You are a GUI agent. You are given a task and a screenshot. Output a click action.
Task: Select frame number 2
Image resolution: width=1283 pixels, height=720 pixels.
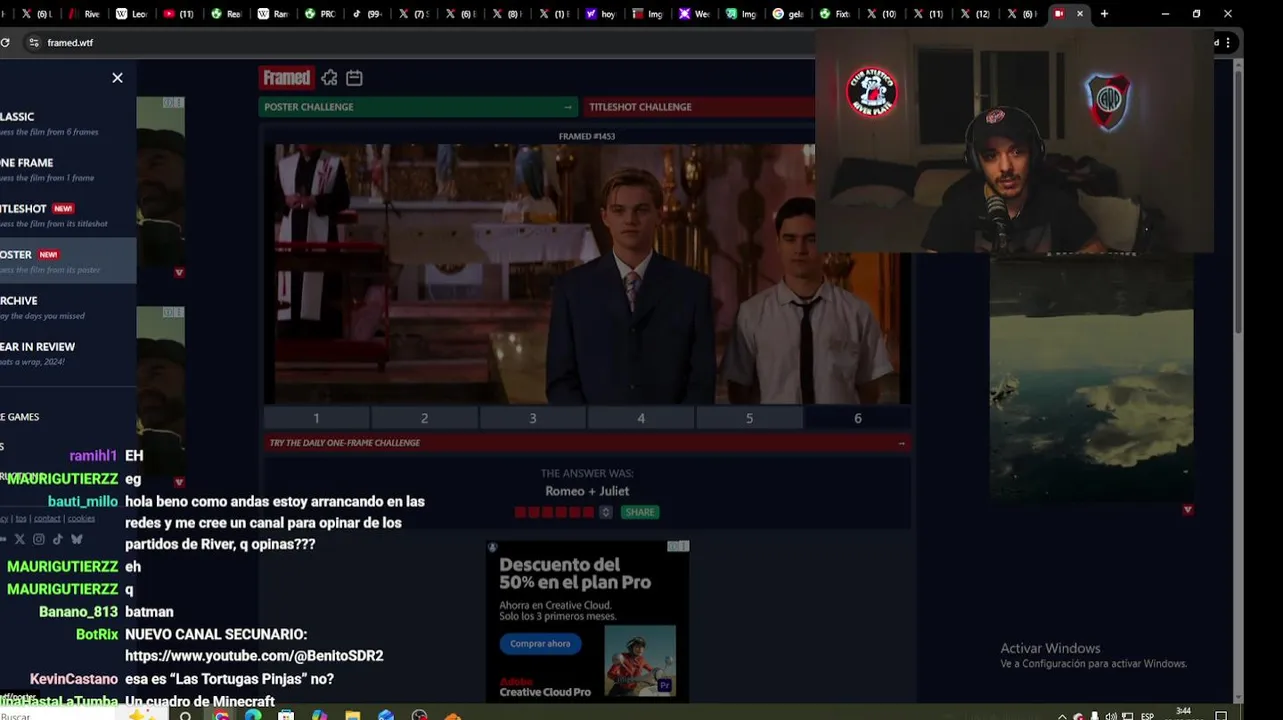tap(424, 418)
